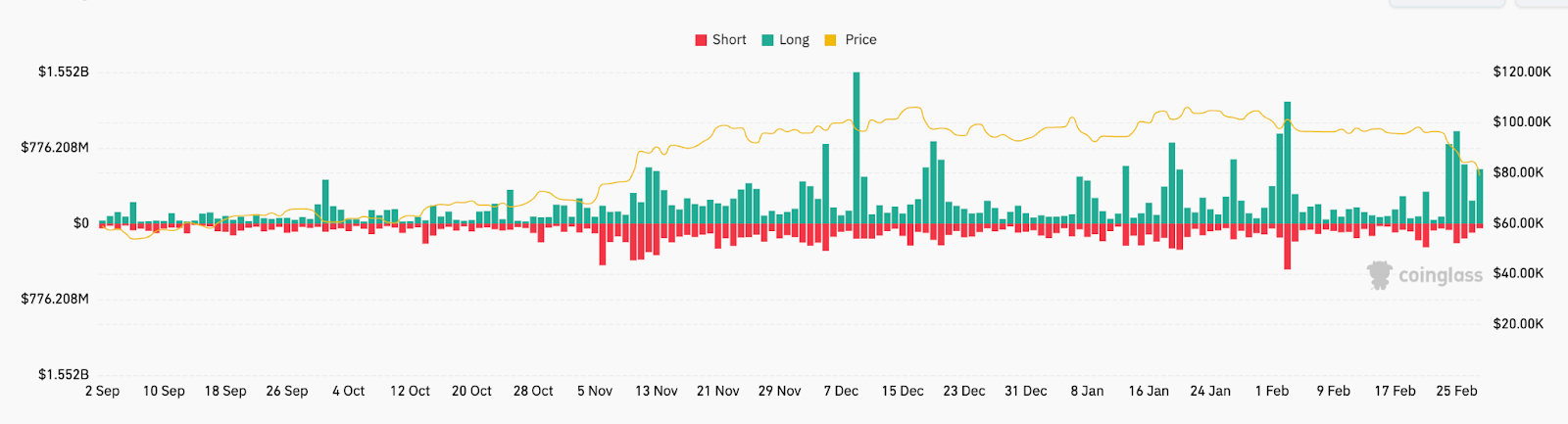Click the $120.00K price axis label
The image size is (1568, 424).
[1522, 71]
